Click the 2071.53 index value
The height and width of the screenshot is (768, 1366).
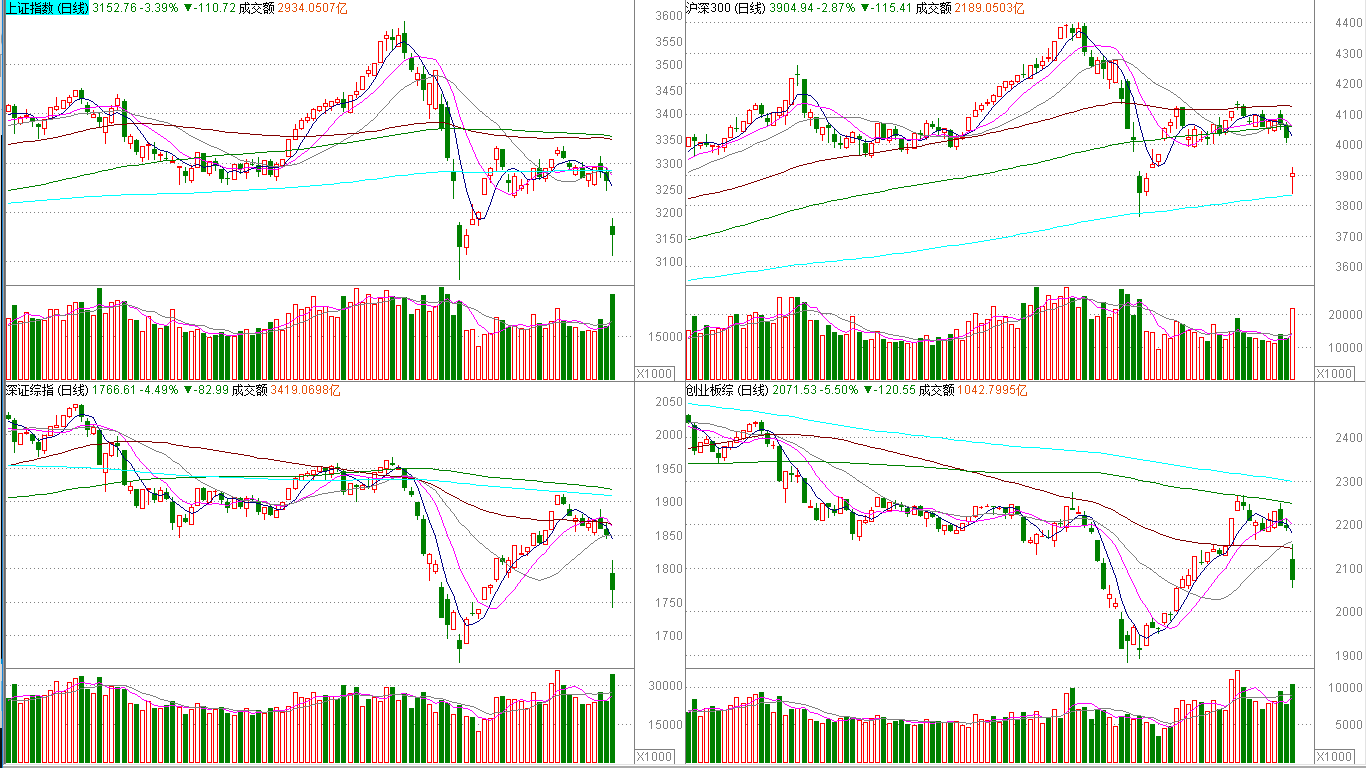coord(793,390)
